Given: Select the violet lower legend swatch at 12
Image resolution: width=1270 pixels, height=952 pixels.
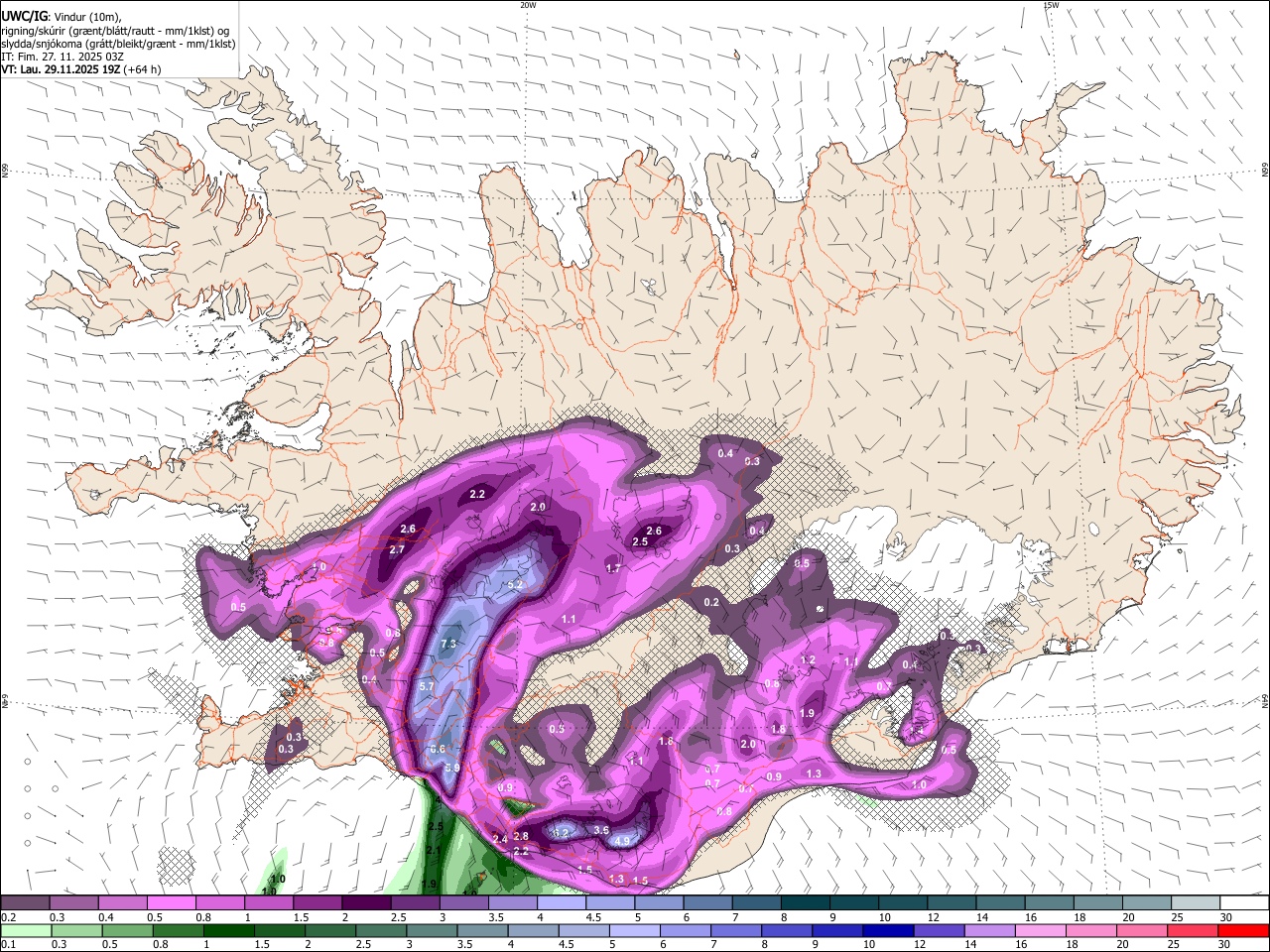Looking at the screenshot, I should click(938, 931).
